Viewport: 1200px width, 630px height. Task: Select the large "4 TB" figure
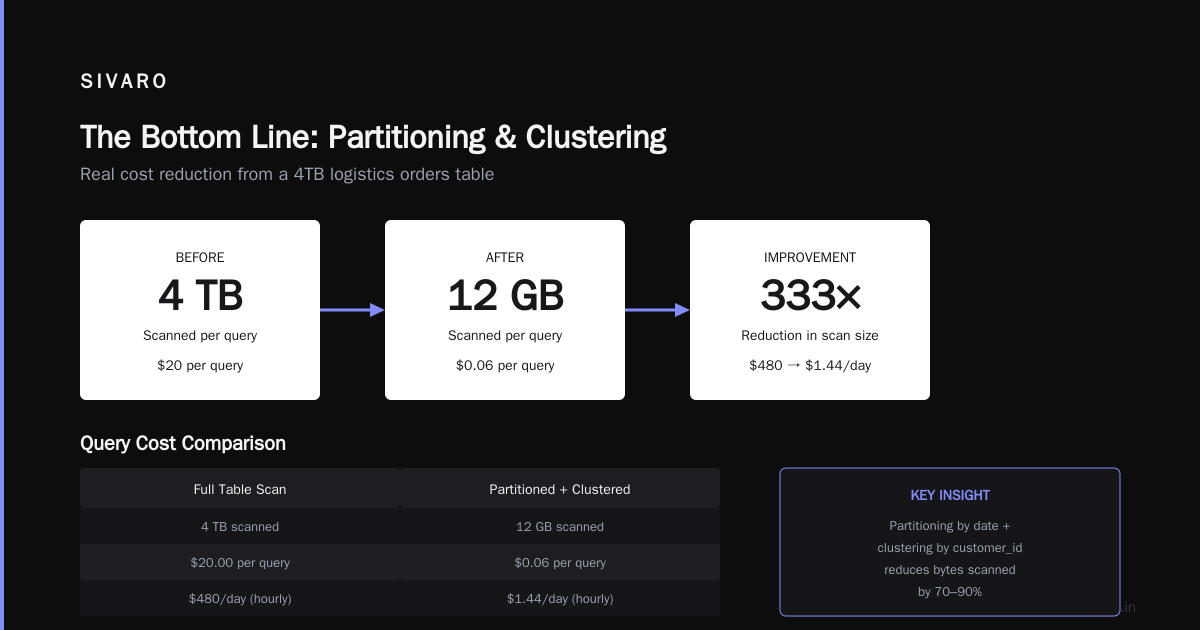coord(200,296)
